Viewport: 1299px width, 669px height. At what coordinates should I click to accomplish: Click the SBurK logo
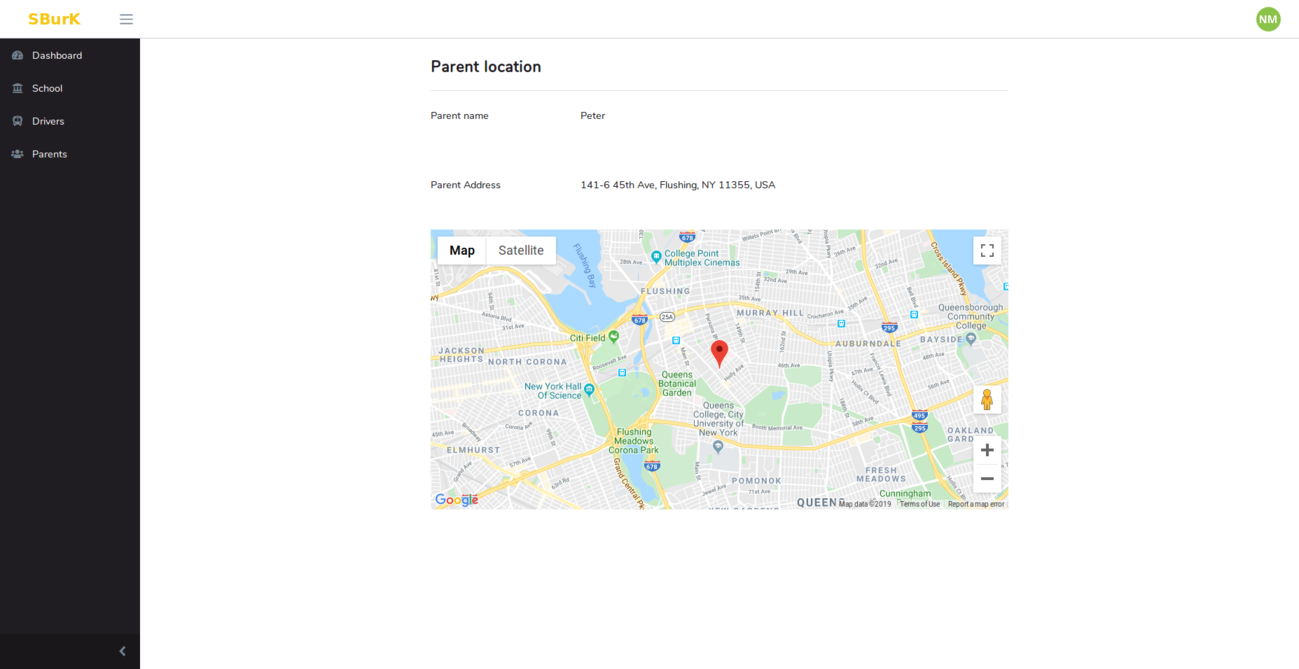52,18
